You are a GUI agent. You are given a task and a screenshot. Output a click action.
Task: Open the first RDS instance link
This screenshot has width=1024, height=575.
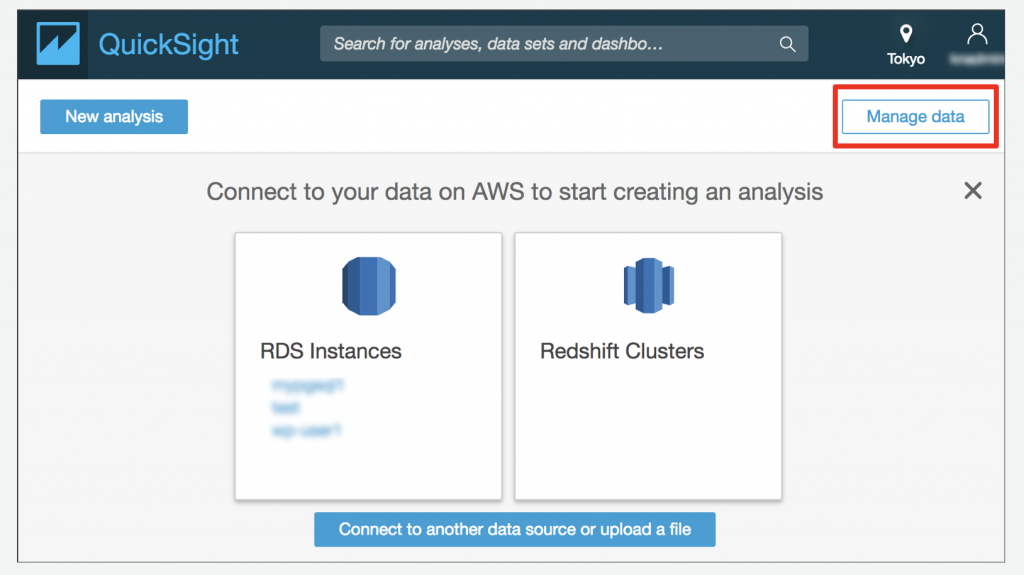(x=307, y=384)
